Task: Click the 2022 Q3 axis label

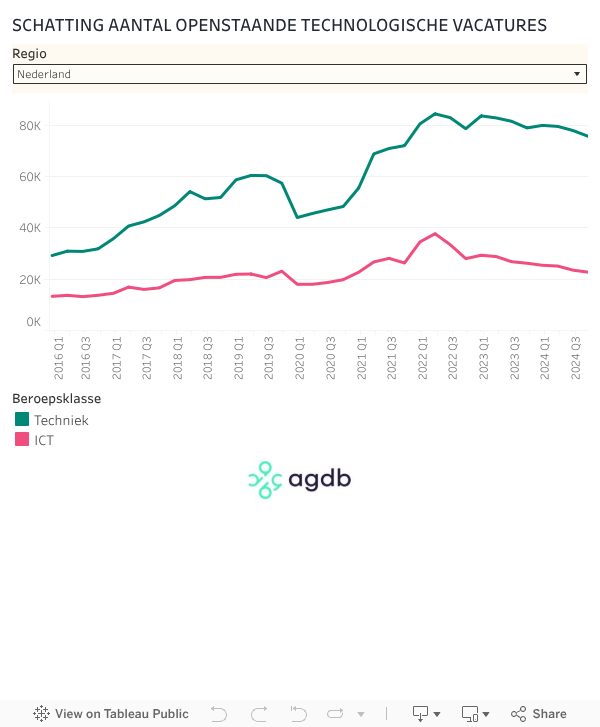Action: 453,359
